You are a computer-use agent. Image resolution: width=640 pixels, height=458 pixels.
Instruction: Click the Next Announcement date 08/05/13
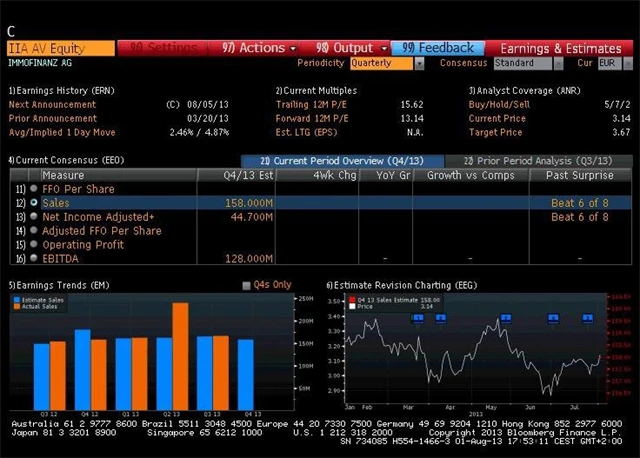point(207,104)
